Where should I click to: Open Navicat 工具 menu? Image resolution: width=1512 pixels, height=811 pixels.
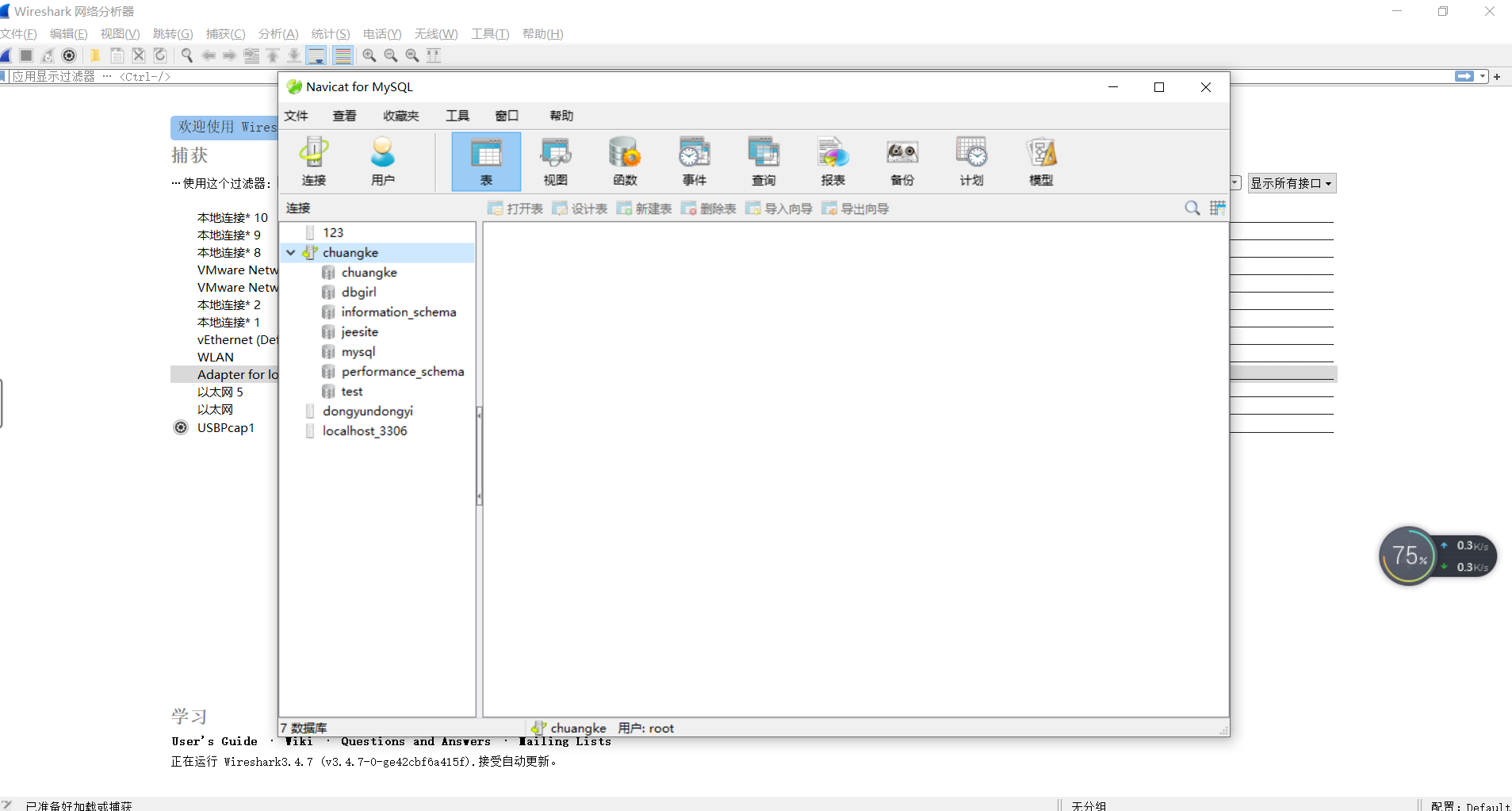pos(457,116)
